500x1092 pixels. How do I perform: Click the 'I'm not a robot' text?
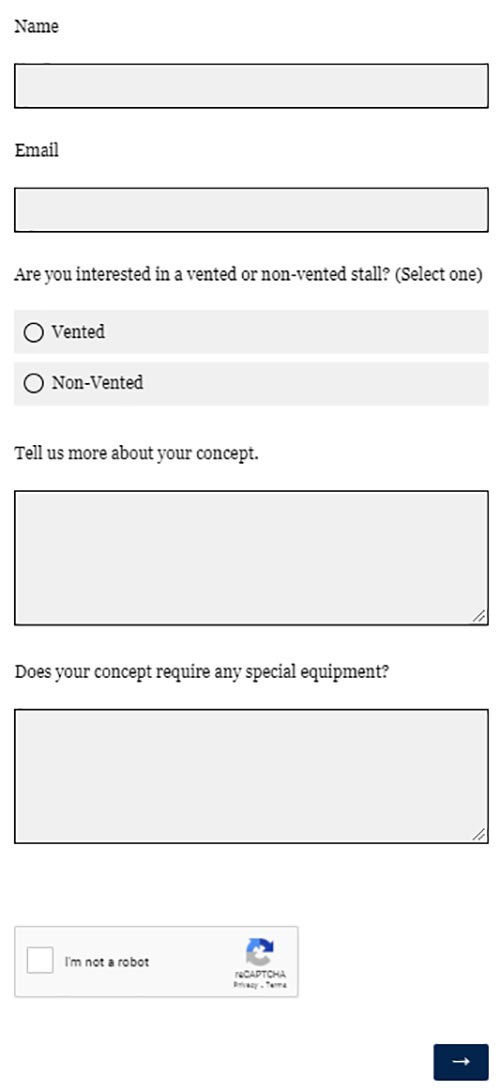tap(107, 962)
